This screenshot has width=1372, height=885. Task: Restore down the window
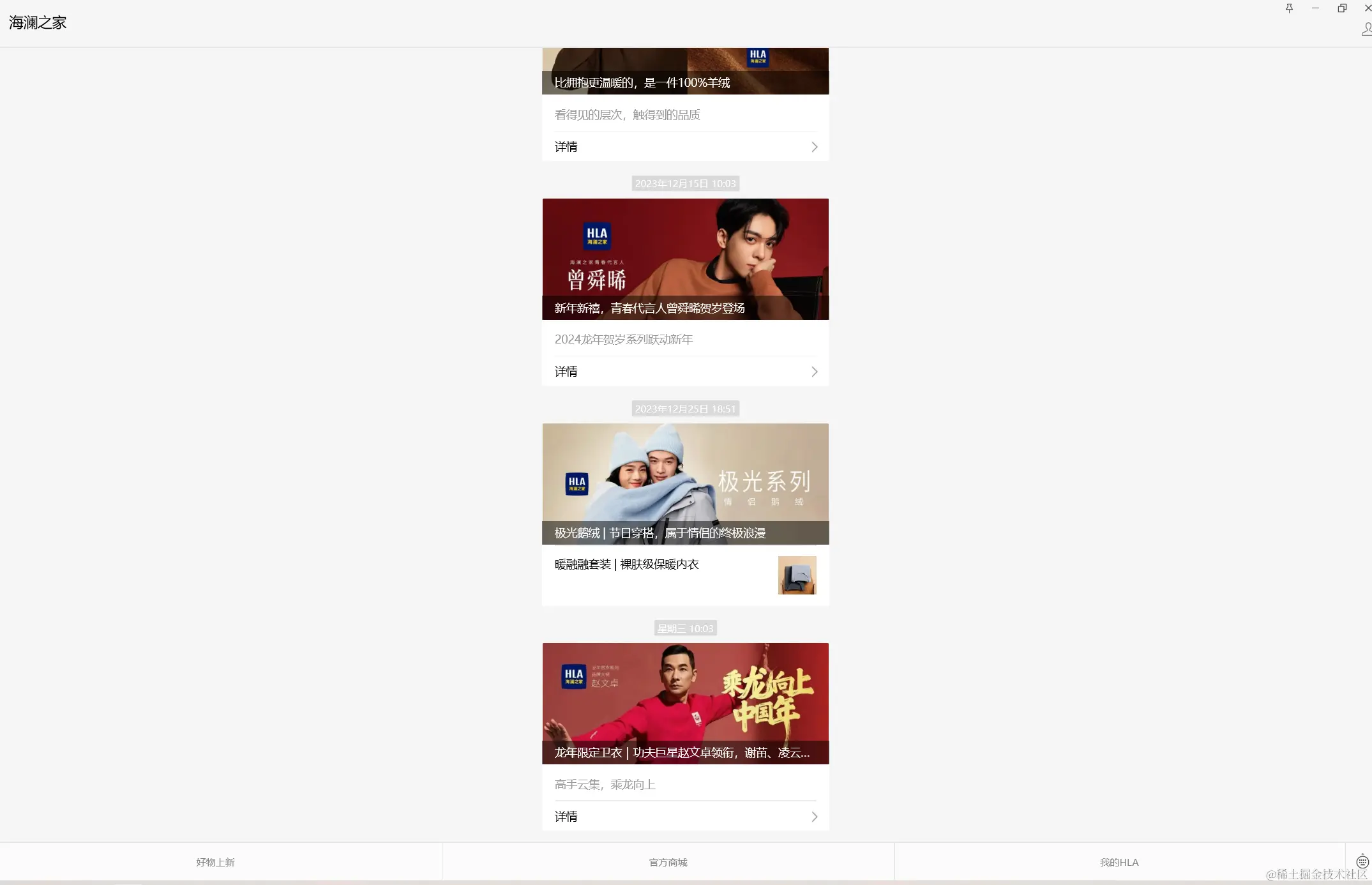pos(1342,8)
